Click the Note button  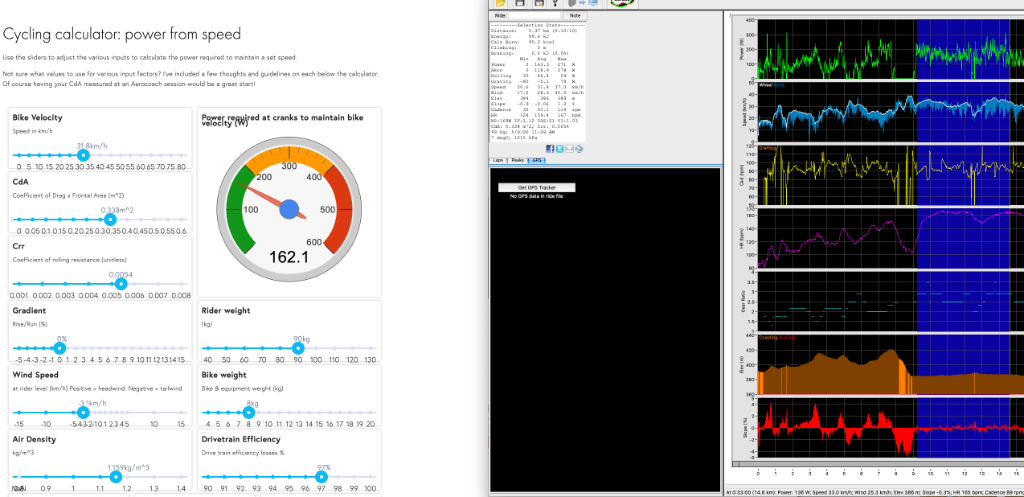click(x=575, y=15)
